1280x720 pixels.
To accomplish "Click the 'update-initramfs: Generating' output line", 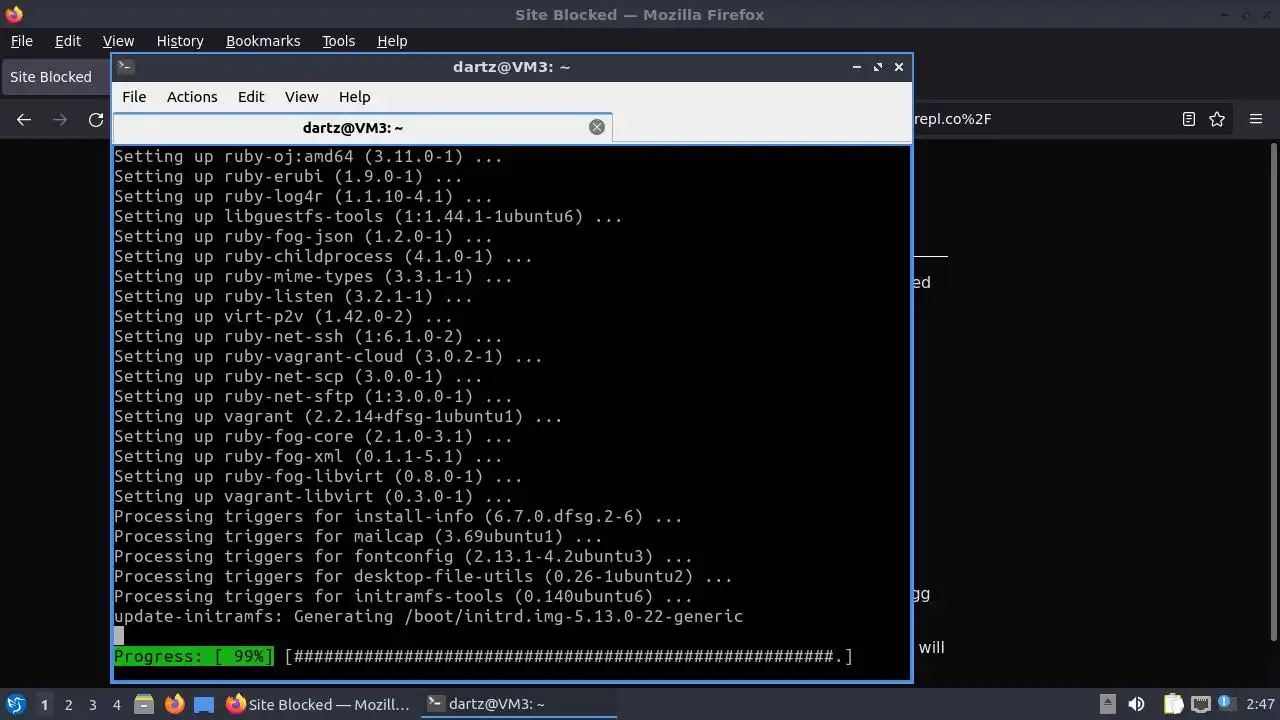I will [x=428, y=616].
